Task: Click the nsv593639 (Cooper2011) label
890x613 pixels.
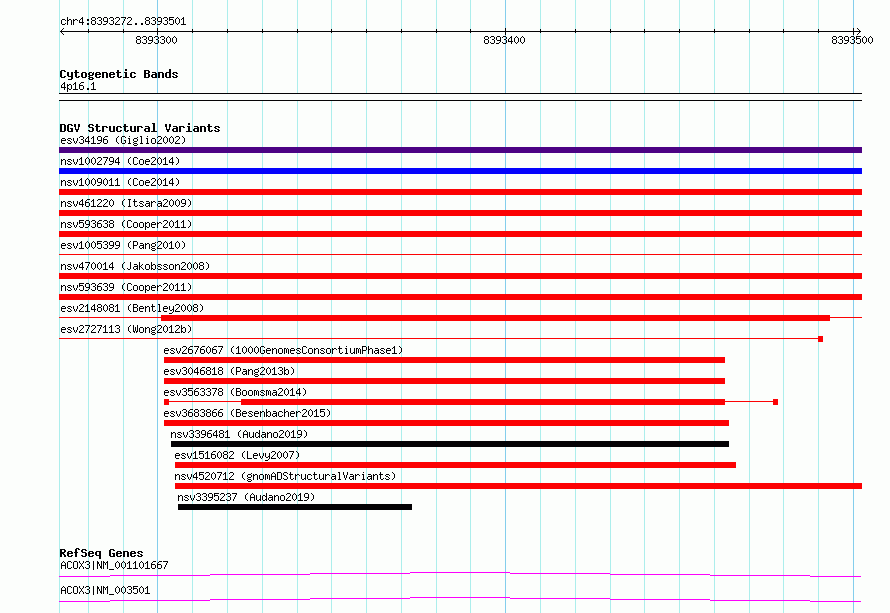Action: pyautogui.click(x=126, y=287)
